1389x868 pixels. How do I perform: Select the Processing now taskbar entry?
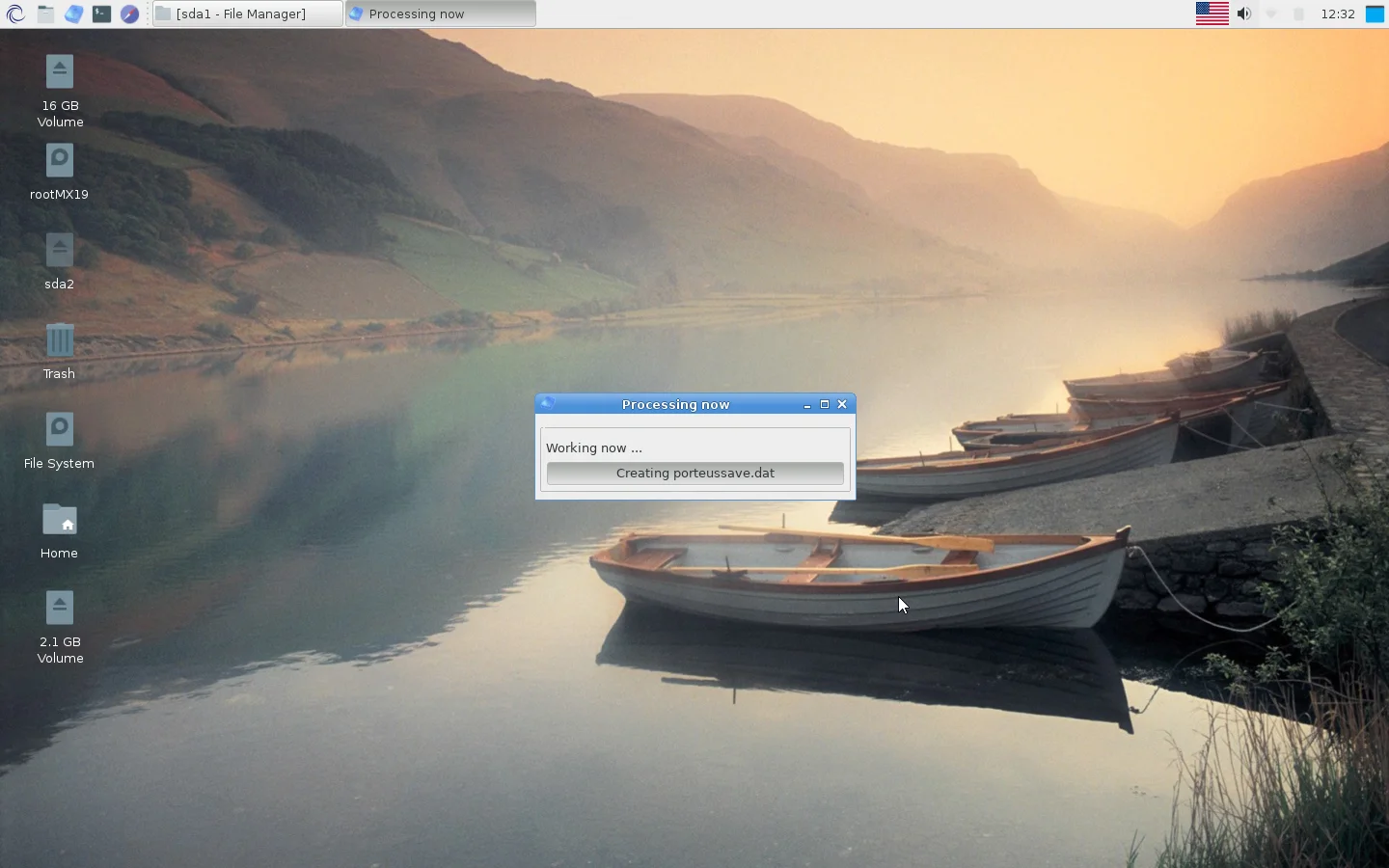tap(441, 14)
